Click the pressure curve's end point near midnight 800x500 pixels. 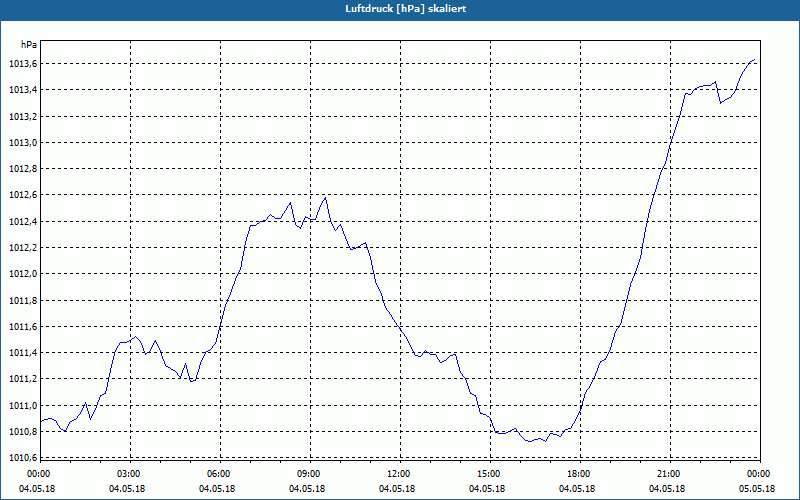click(754, 60)
